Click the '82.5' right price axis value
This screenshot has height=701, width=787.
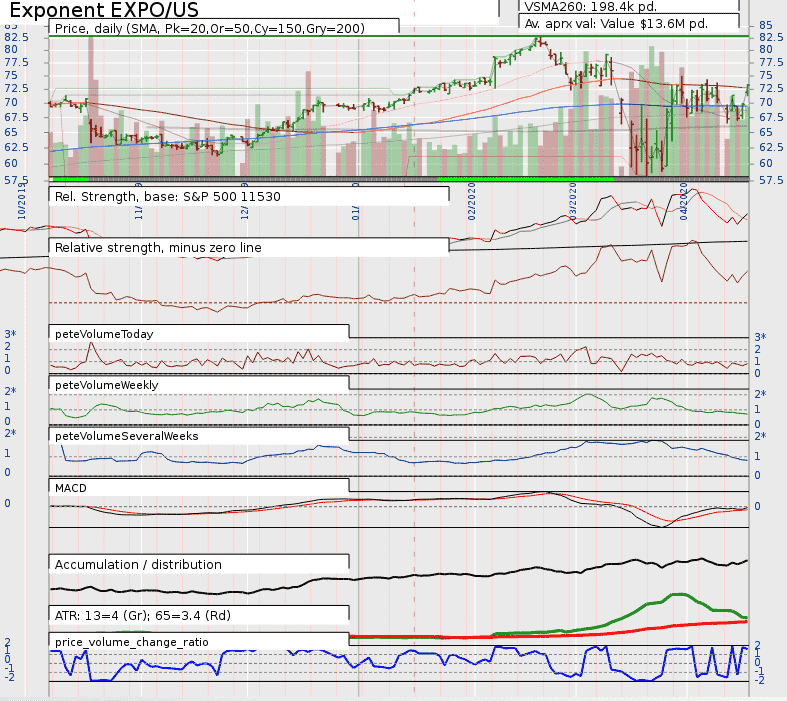tap(771, 37)
